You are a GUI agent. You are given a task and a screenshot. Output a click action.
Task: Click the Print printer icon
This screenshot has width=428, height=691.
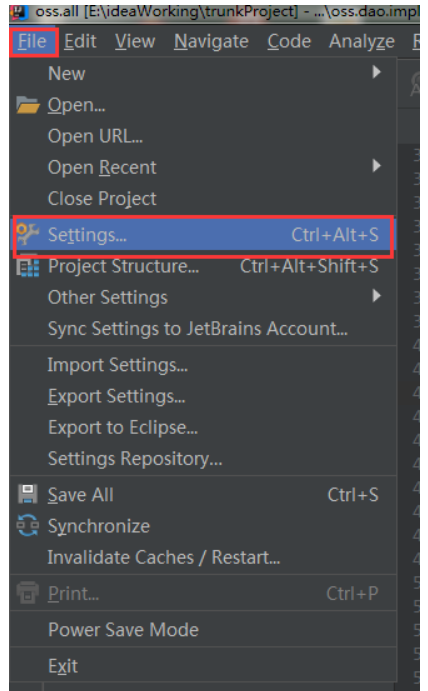coord(27,593)
